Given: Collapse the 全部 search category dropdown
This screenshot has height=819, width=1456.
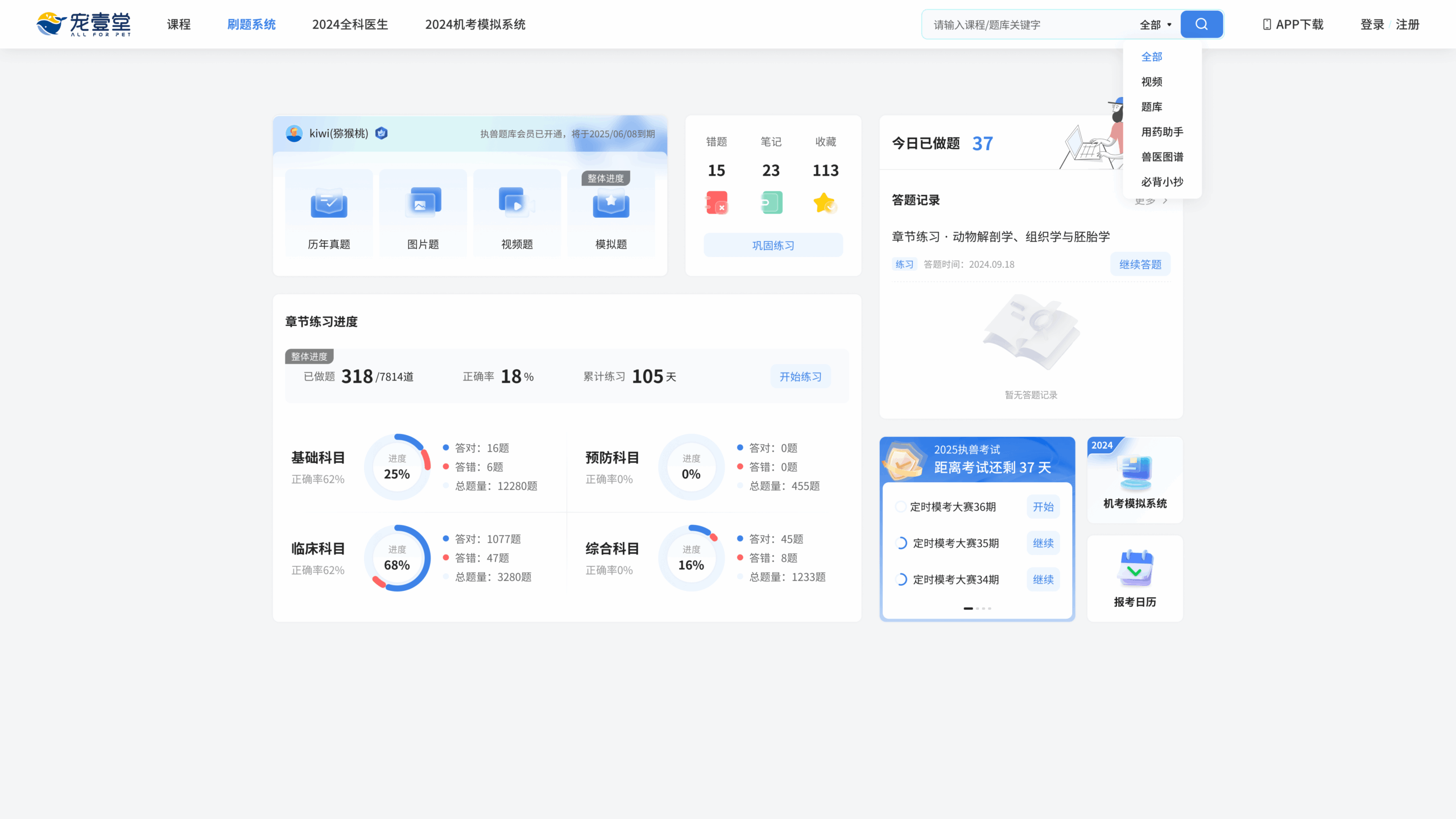Looking at the screenshot, I should pos(1156,25).
